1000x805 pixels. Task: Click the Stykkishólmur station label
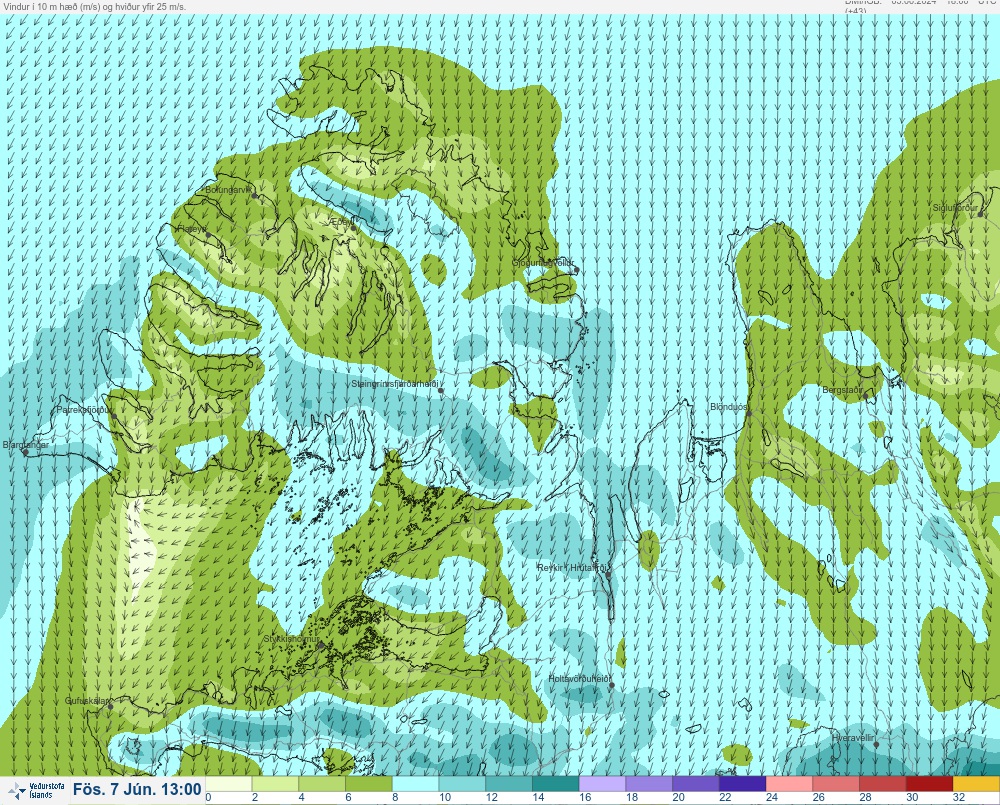point(291,639)
